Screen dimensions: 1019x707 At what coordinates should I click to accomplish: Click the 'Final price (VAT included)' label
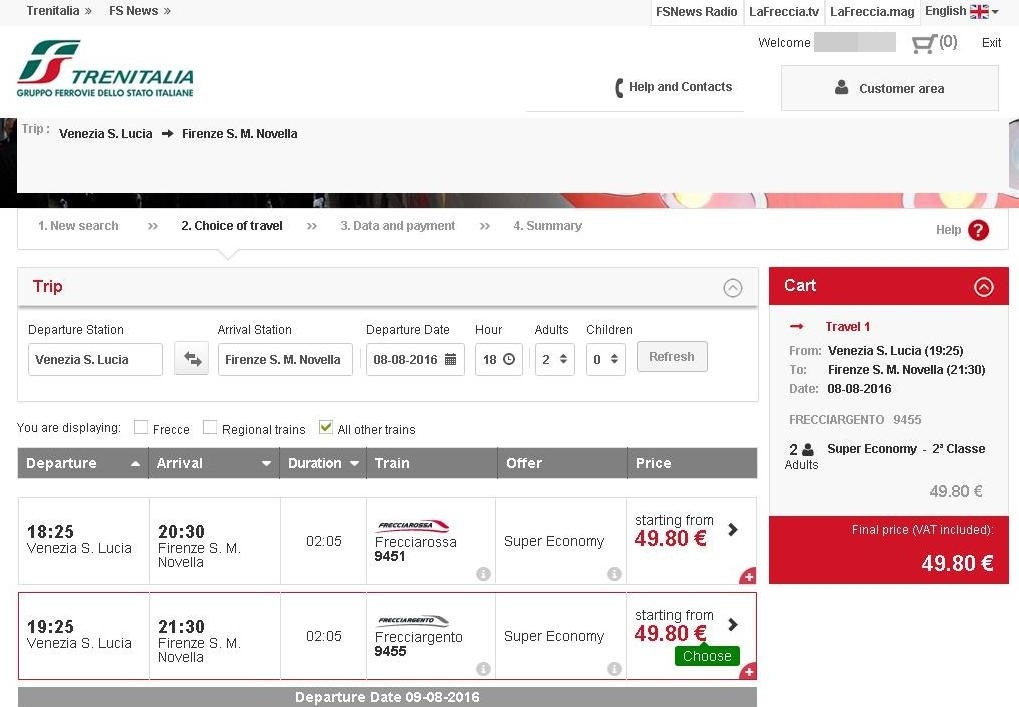[922, 530]
